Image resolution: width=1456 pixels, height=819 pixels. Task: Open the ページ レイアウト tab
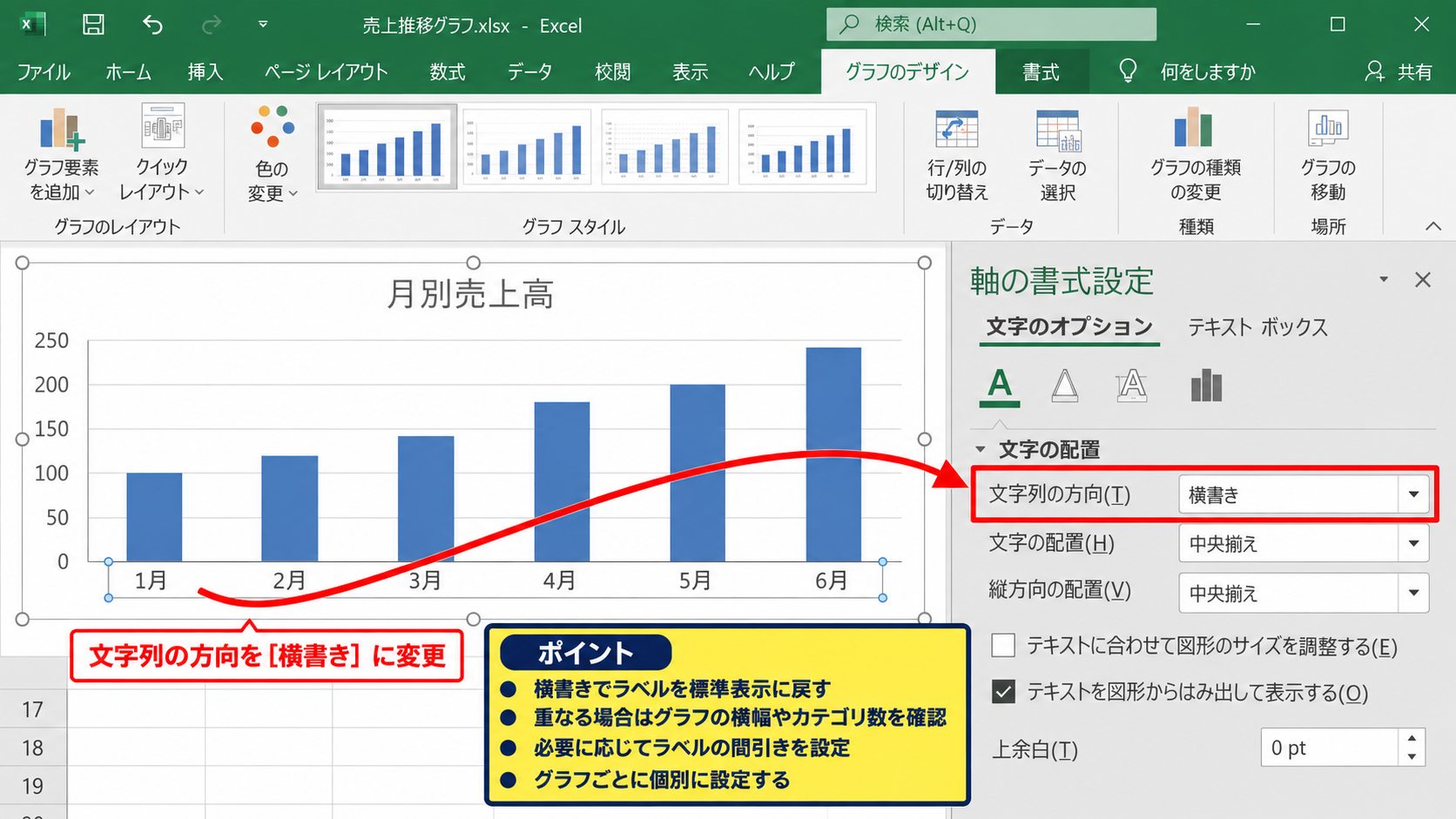[326, 72]
